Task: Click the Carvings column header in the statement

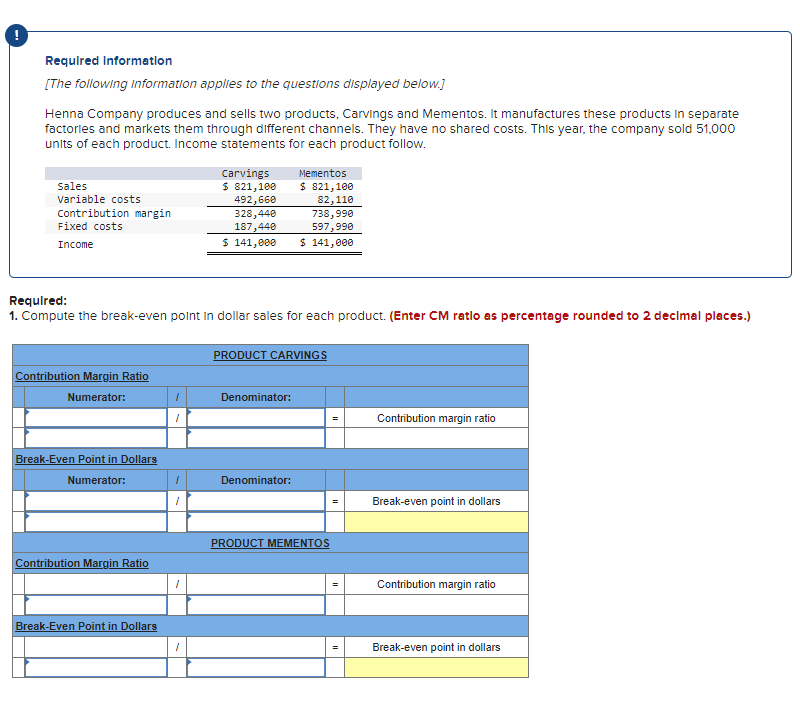Action: (x=245, y=172)
